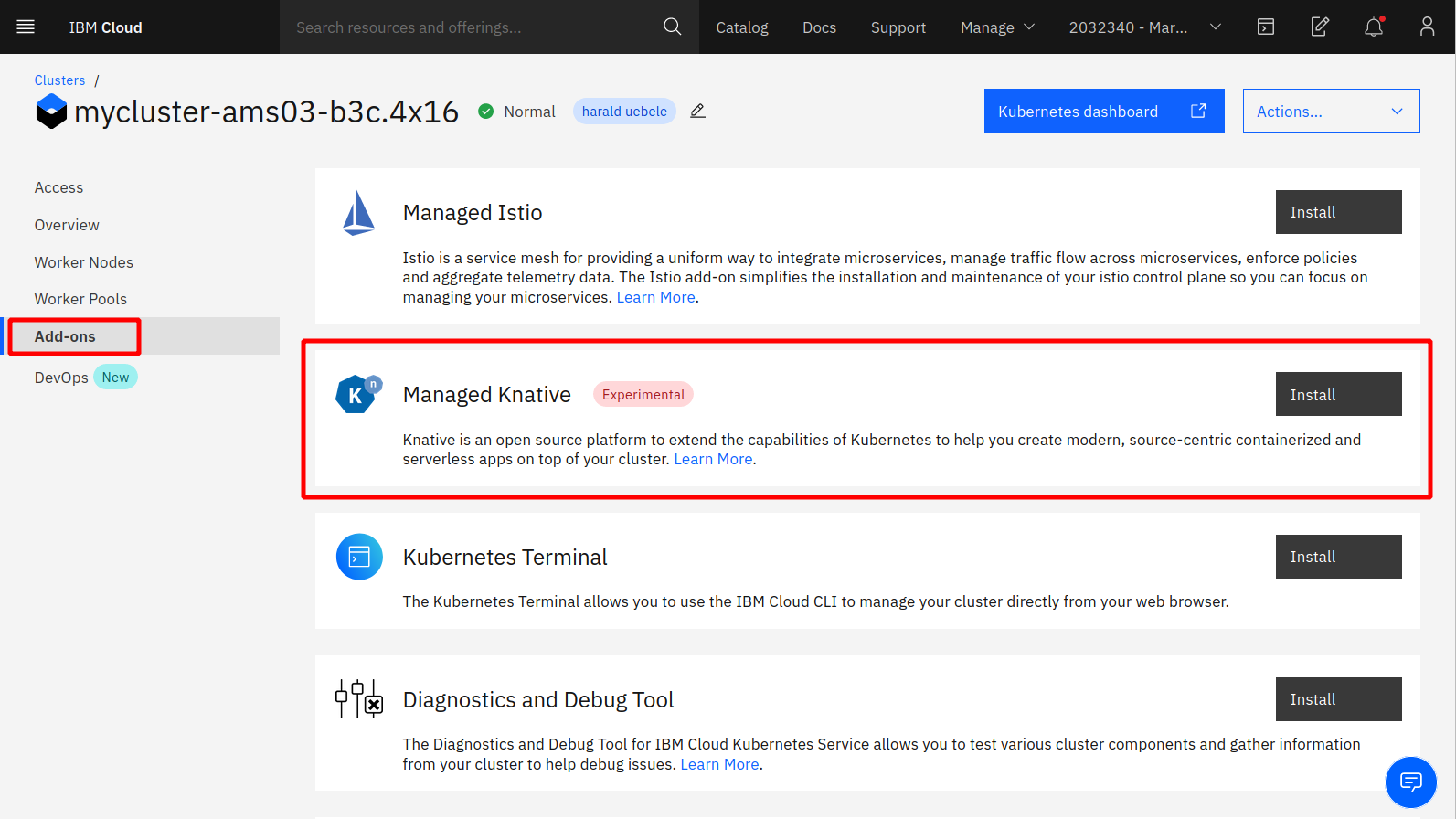This screenshot has height=819, width=1456.
Task: Expand the Manage dropdown menu
Action: click(997, 27)
